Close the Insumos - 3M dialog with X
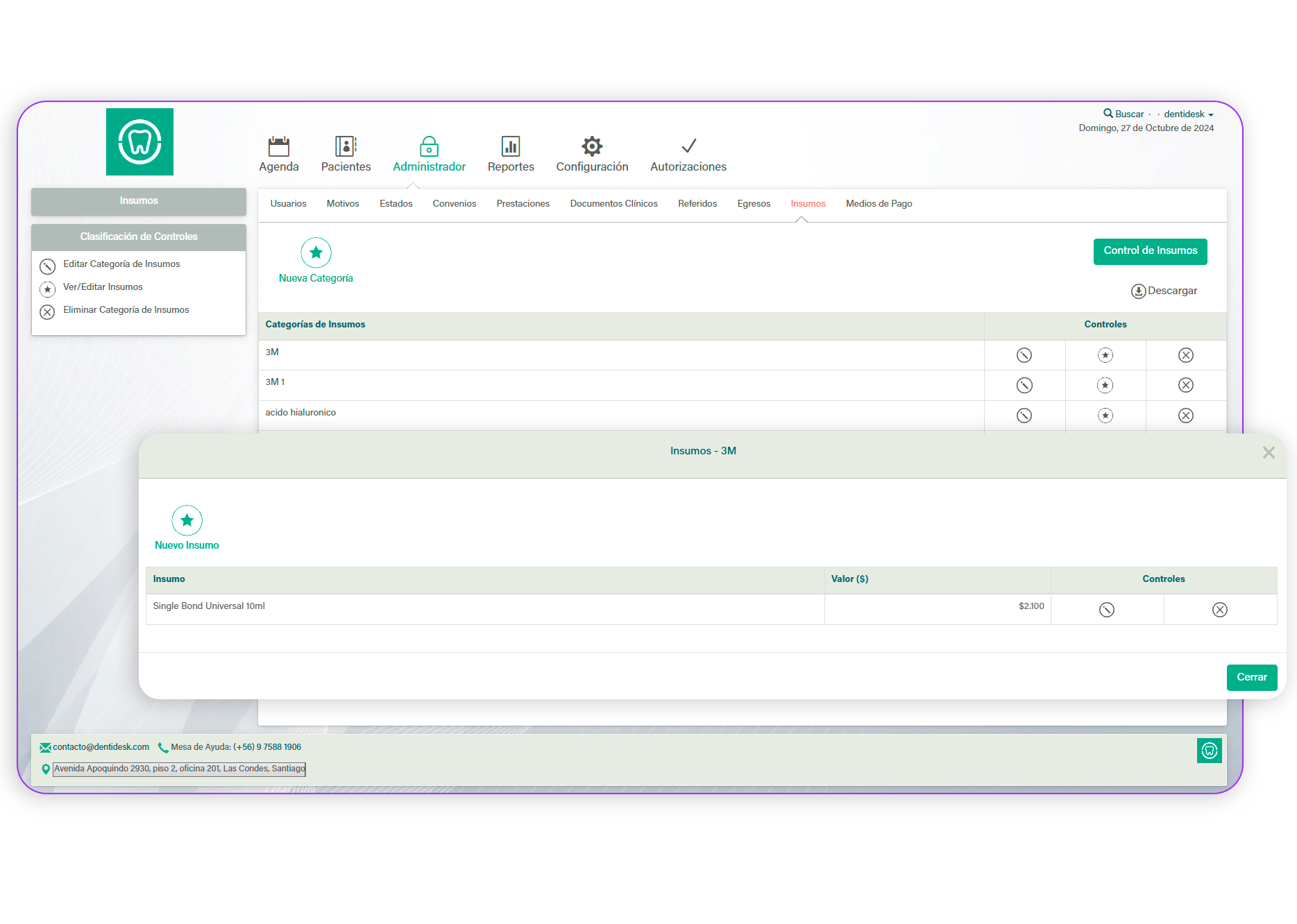This screenshot has width=1297, height=924. [1268, 453]
